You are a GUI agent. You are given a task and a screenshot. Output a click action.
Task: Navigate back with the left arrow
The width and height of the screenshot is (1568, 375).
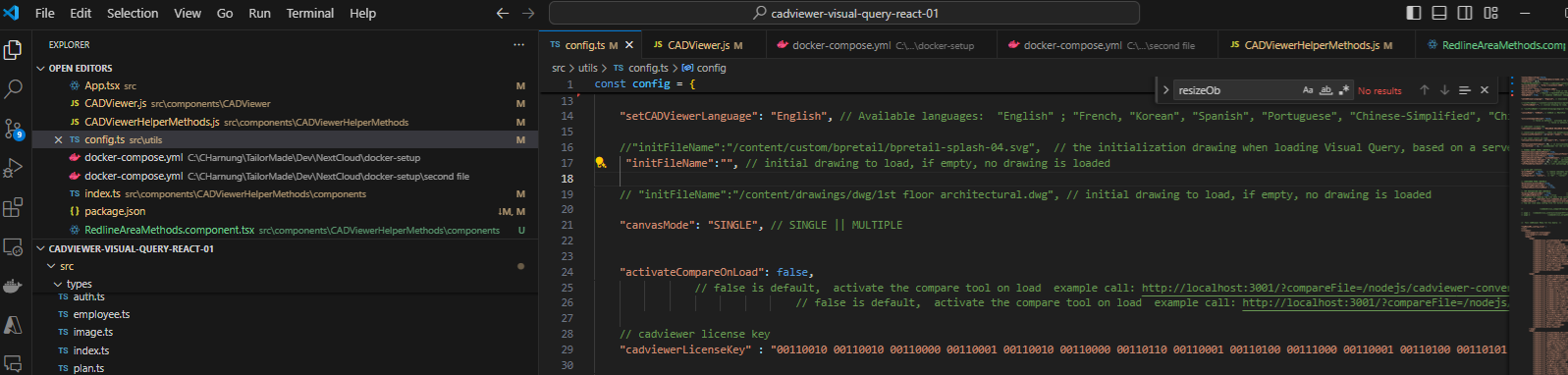click(x=503, y=13)
